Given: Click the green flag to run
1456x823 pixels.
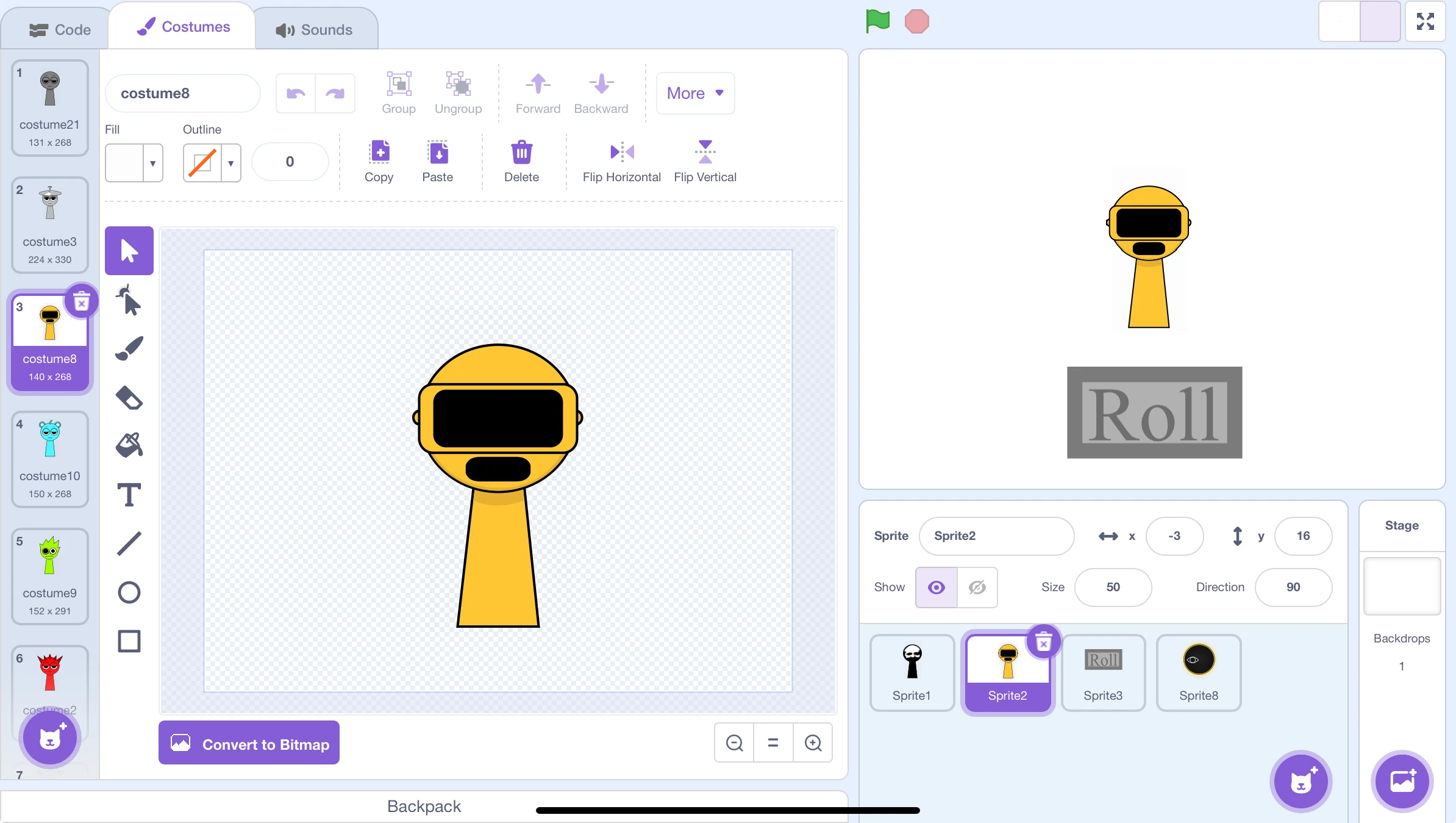Looking at the screenshot, I should (x=877, y=21).
